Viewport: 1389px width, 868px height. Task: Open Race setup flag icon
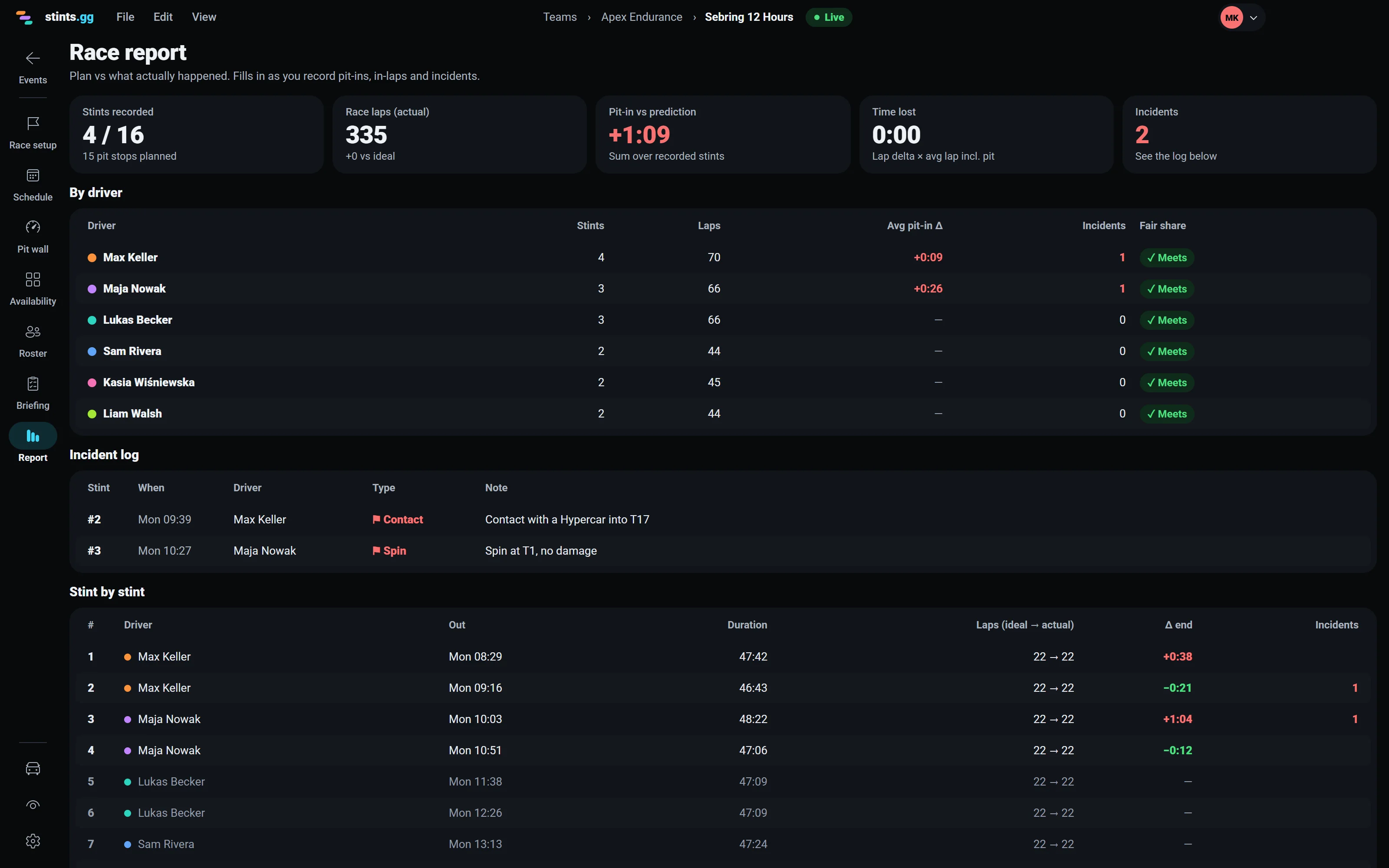click(x=33, y=123)
